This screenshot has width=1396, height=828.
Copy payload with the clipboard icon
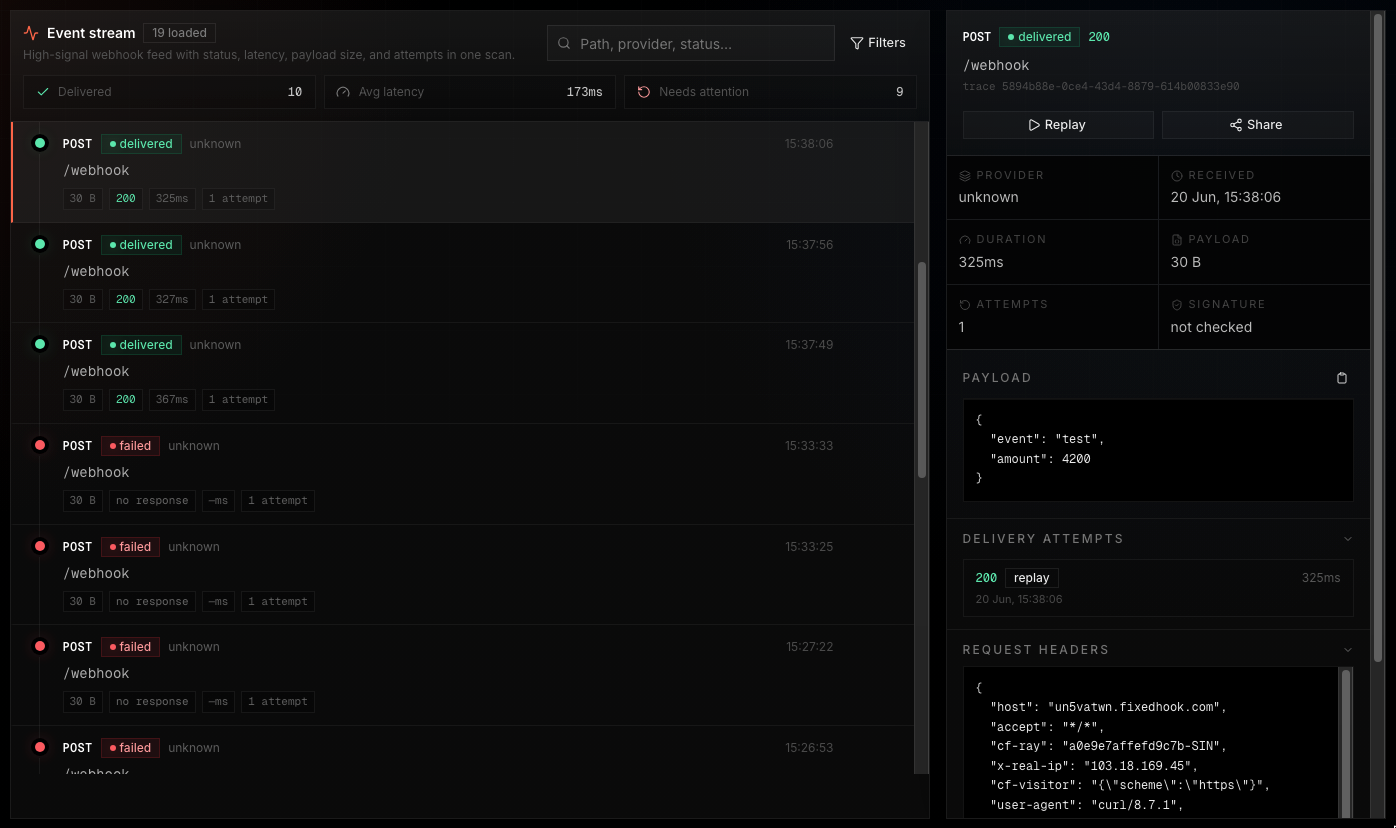tap(1342, 378)
